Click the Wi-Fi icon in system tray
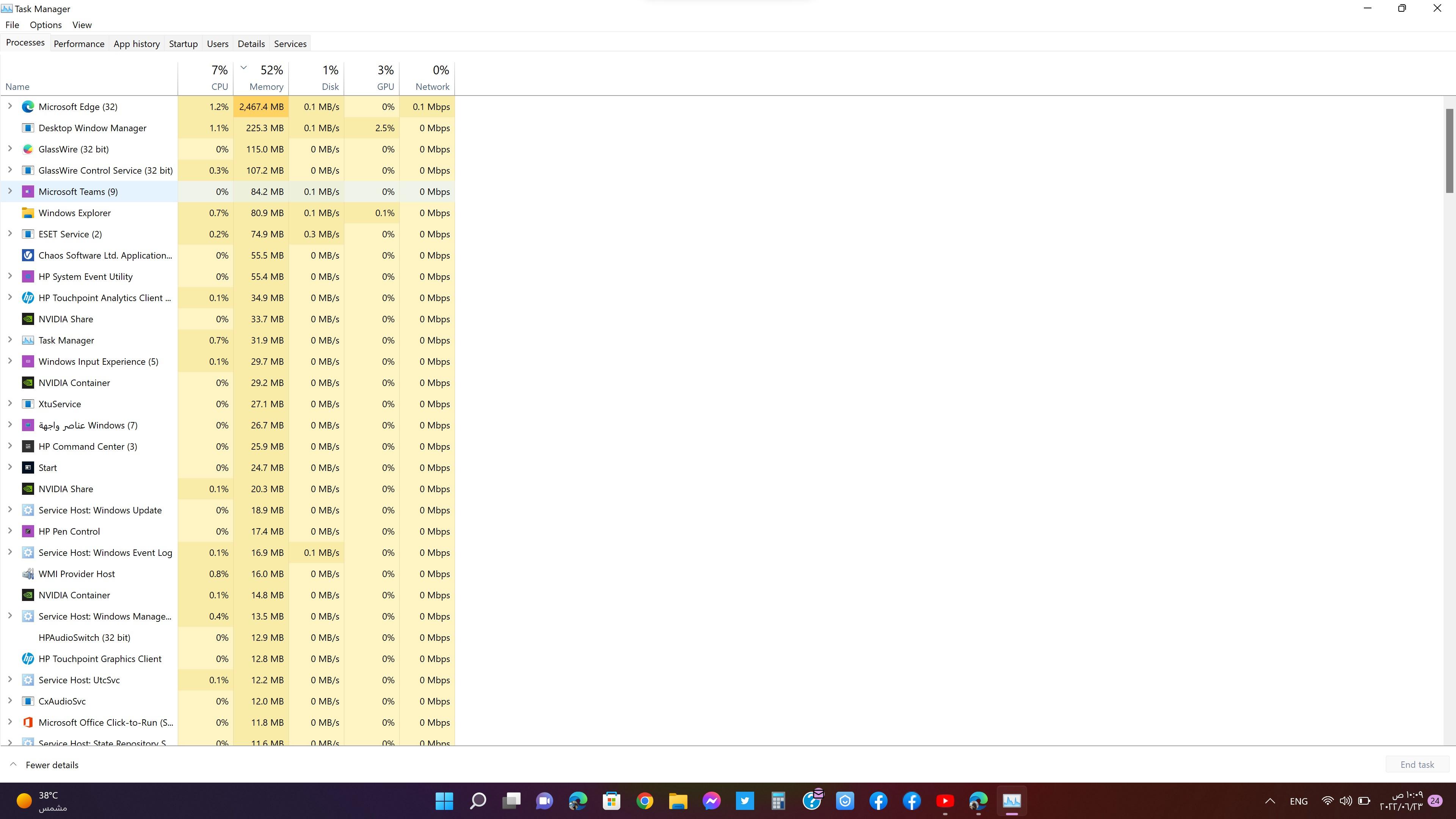Screen dimensions: 1456x819 tap(1327, 801)
